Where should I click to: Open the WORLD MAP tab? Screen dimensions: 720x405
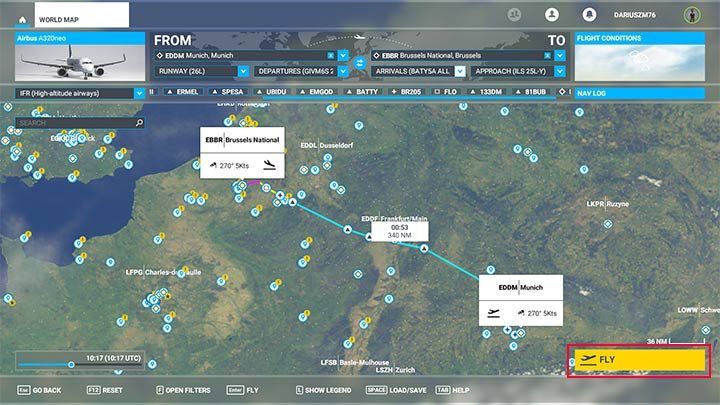[82, 15]
